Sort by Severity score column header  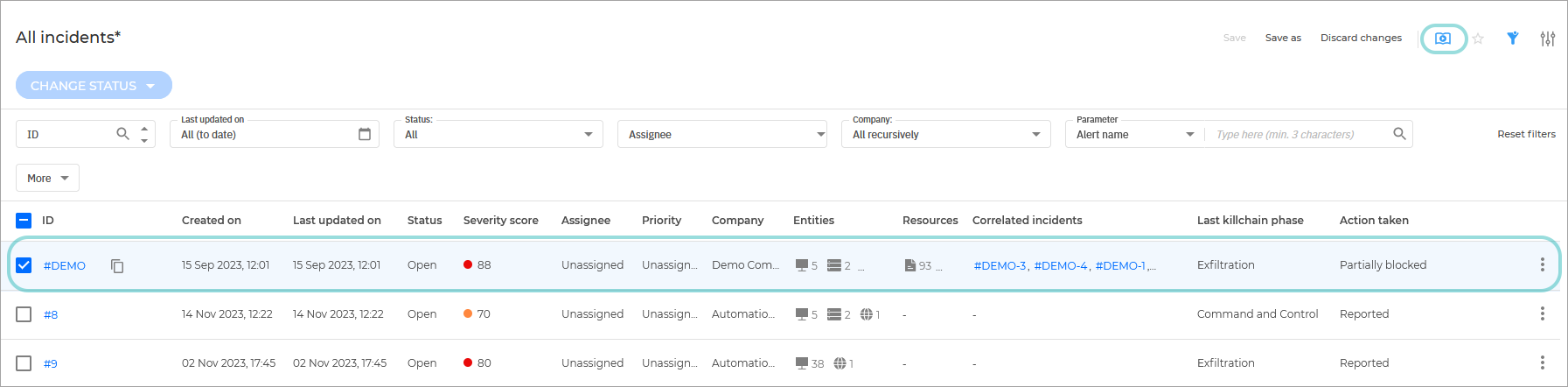501,221
